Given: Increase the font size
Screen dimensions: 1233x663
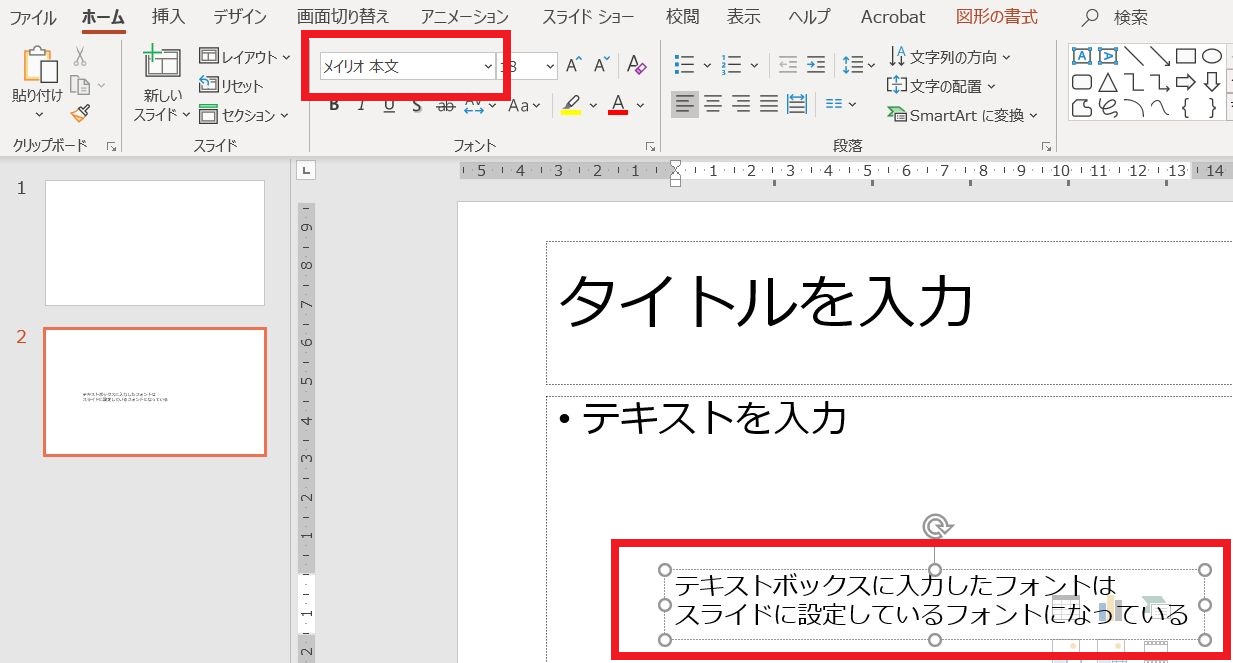Looking at the screenshot, I should point(573,64).
